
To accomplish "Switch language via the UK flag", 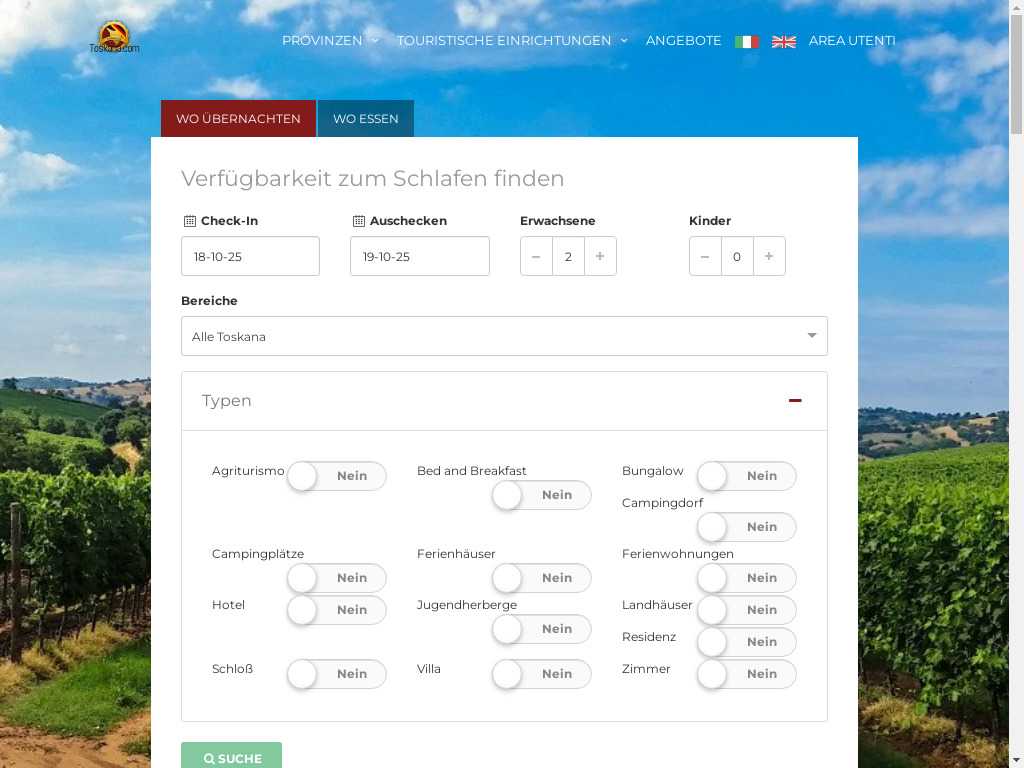I will point(784,41).
